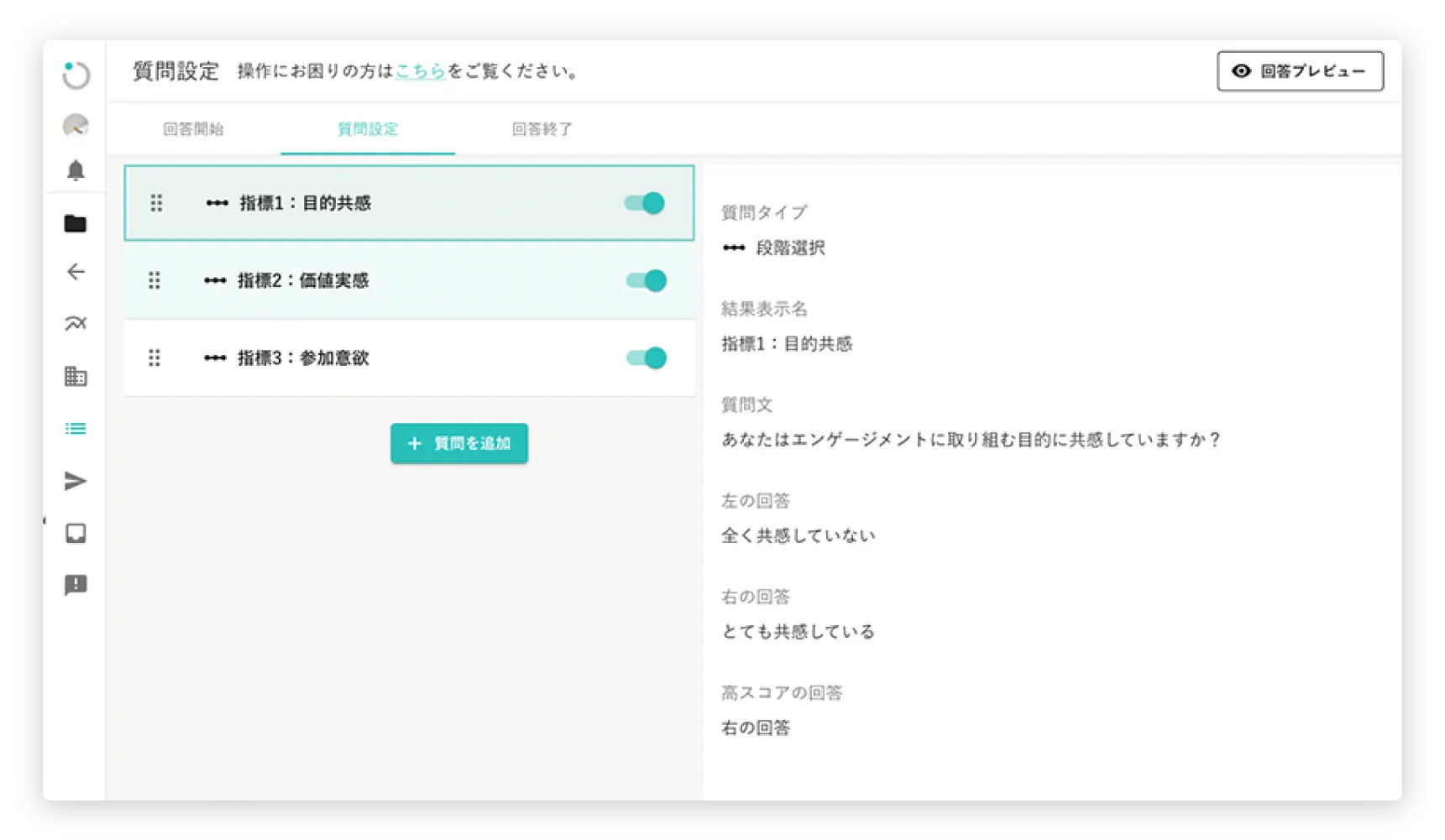Open the trend chart sidebar icon
The image size is (1445, 840).
76,323
